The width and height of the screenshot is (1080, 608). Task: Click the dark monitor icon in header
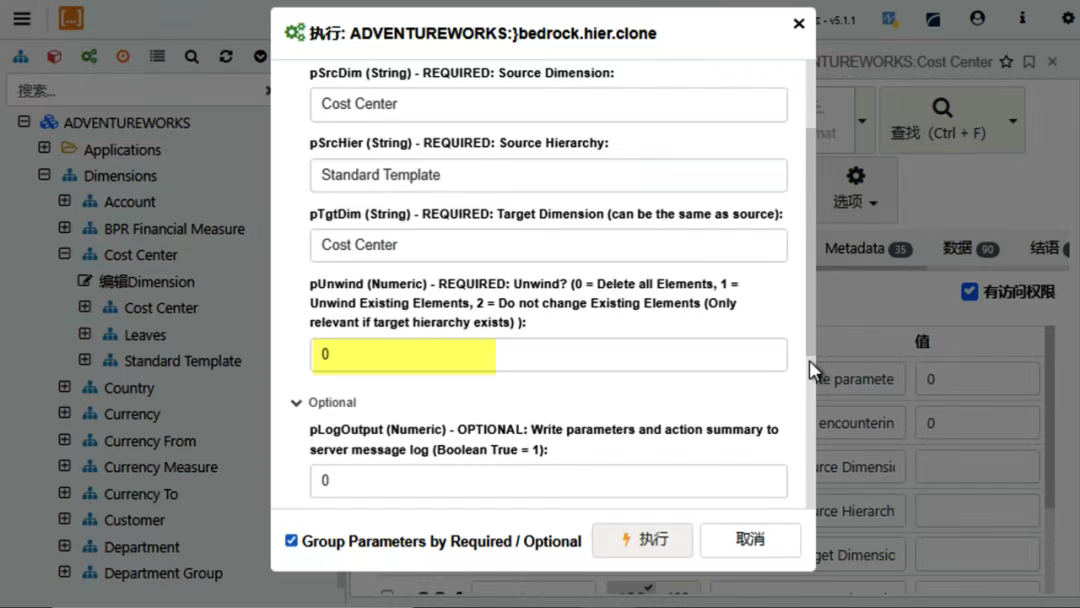click(x=933, y=19)
